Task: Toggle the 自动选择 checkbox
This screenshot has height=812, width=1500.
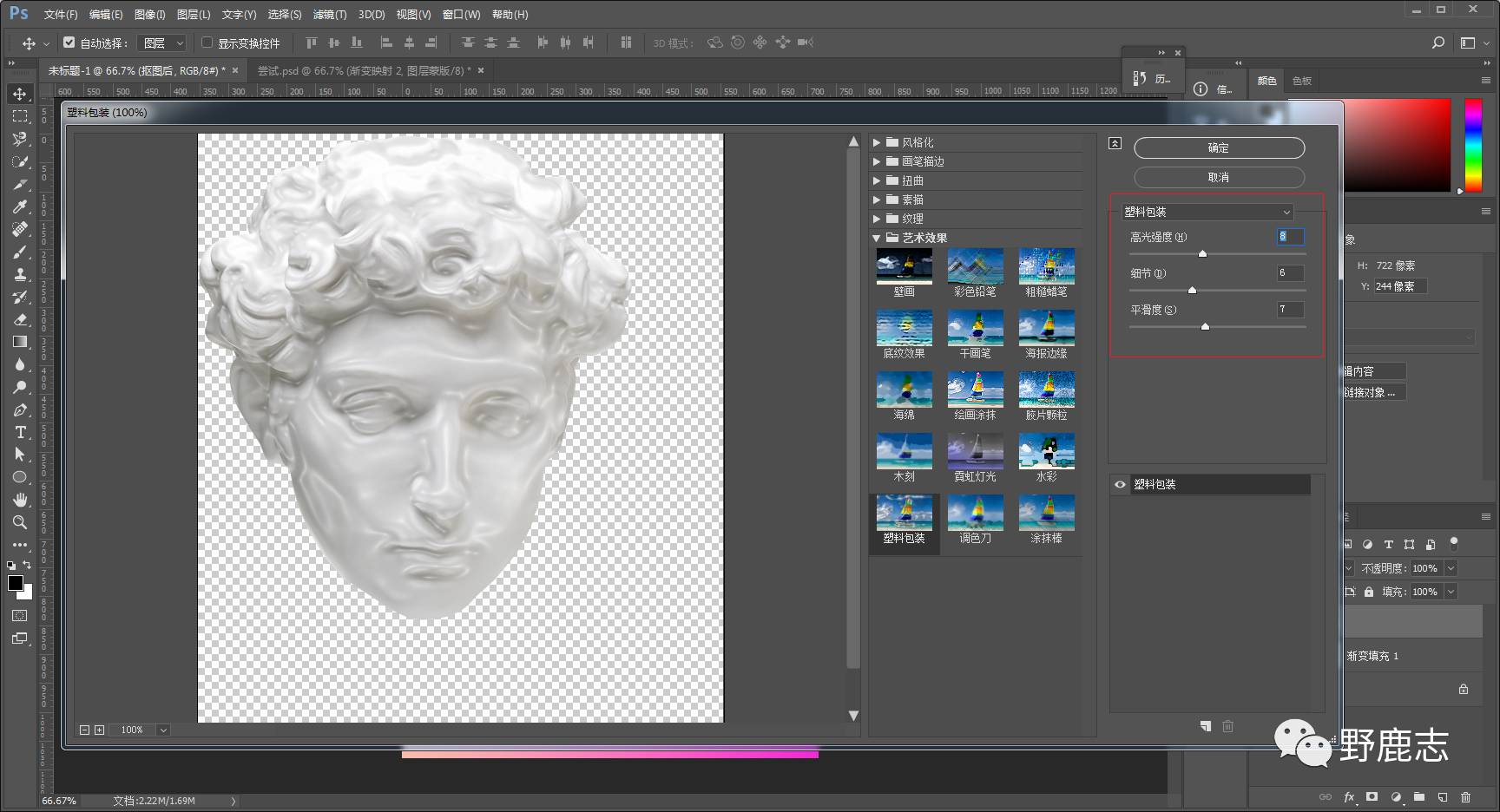Action: tap(69, 43)
